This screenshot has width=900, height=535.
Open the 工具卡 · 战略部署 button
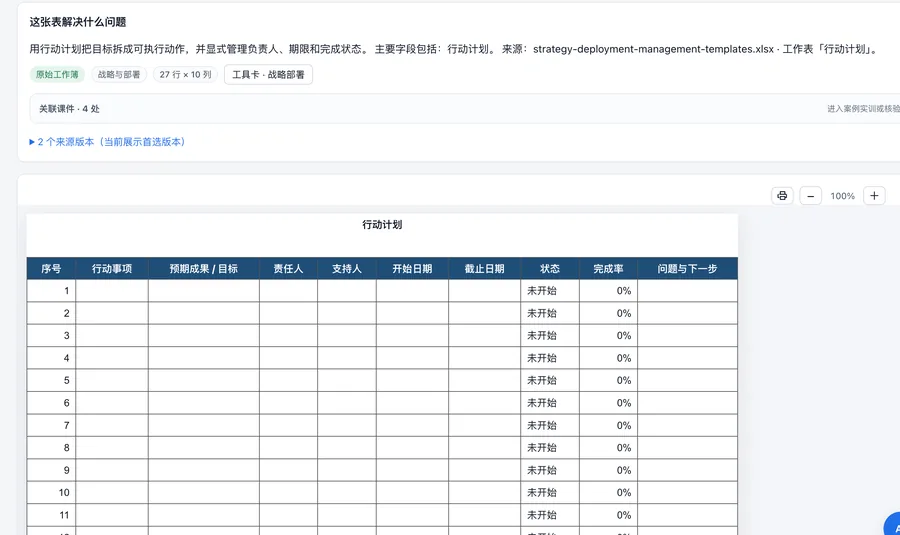tap(268, 75)
